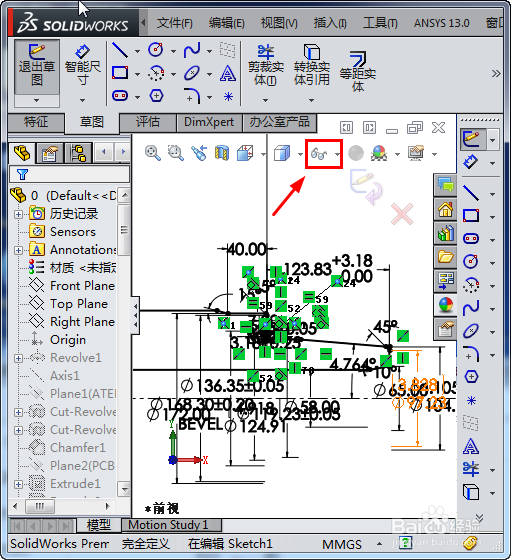
Task: Click the red X cancel sketch icon
Action: point(402,214)
